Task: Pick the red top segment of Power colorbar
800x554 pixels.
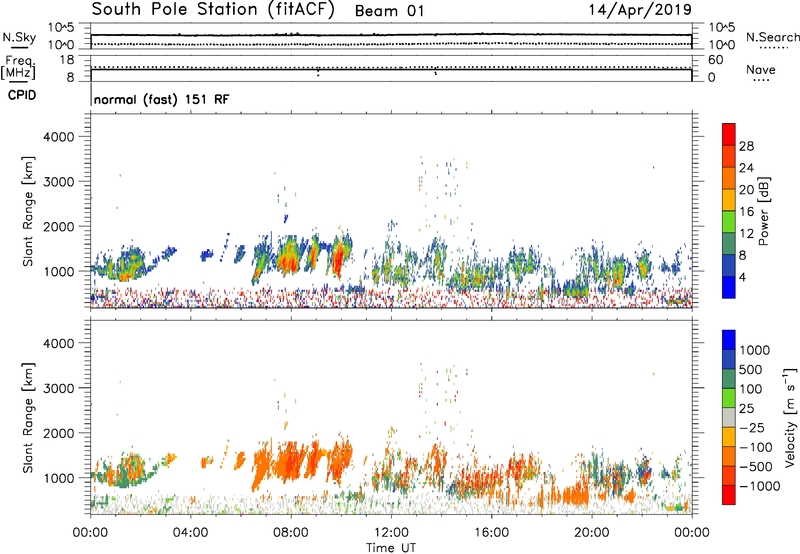Action: click(x=729, y=135)
